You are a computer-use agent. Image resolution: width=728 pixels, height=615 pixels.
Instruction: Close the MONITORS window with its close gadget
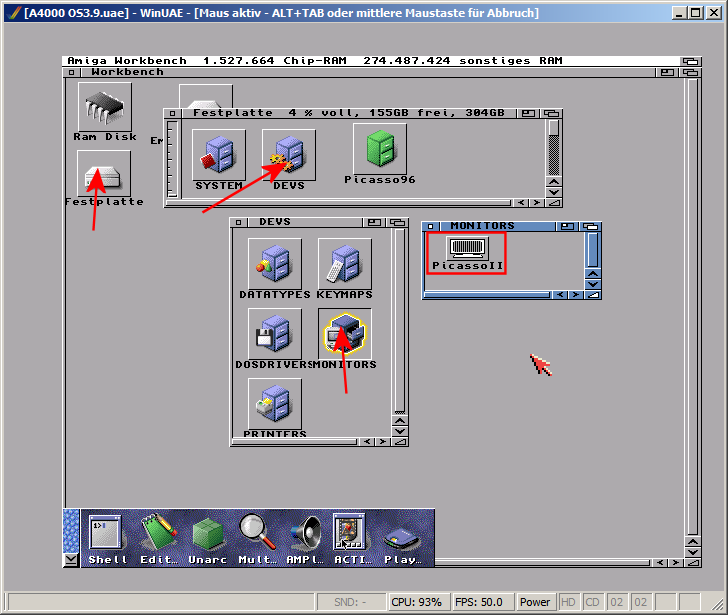coord(430,226)
